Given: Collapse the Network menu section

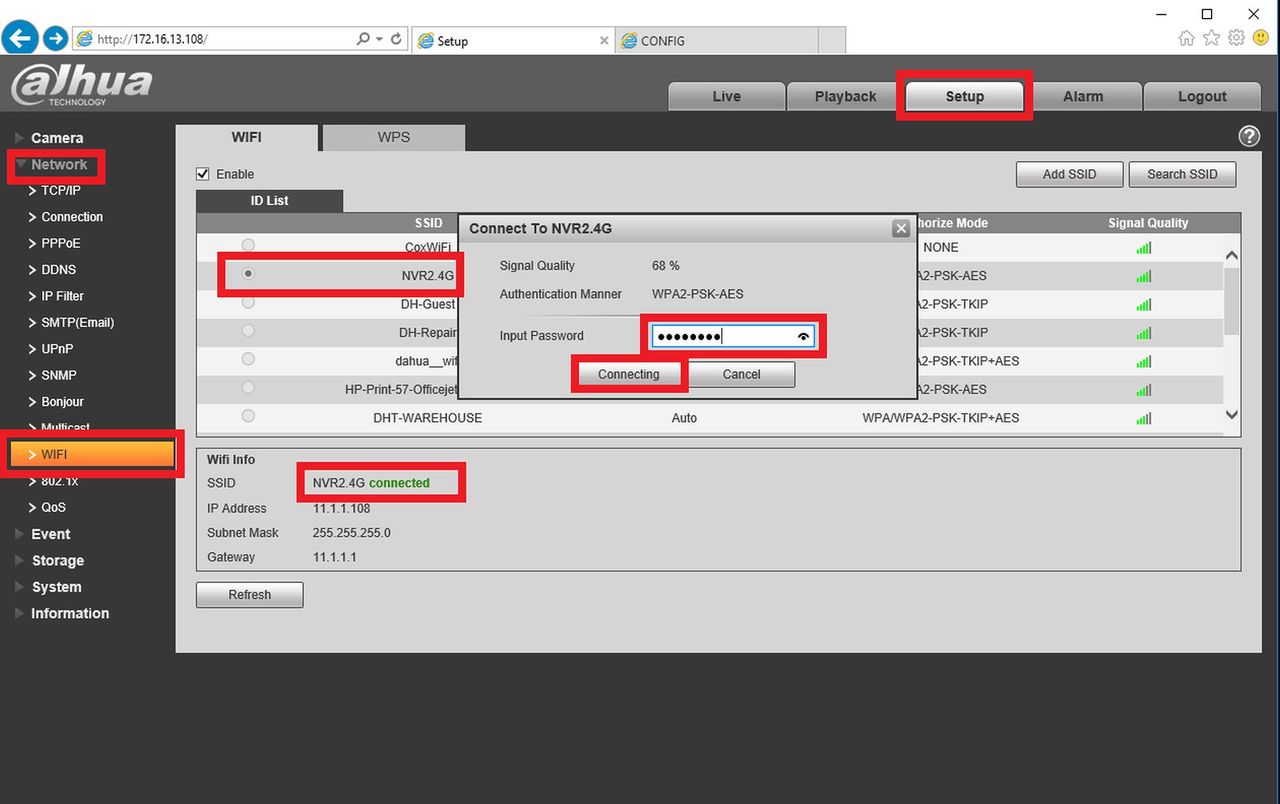Looking at the screenshot, I should (58, 165).
